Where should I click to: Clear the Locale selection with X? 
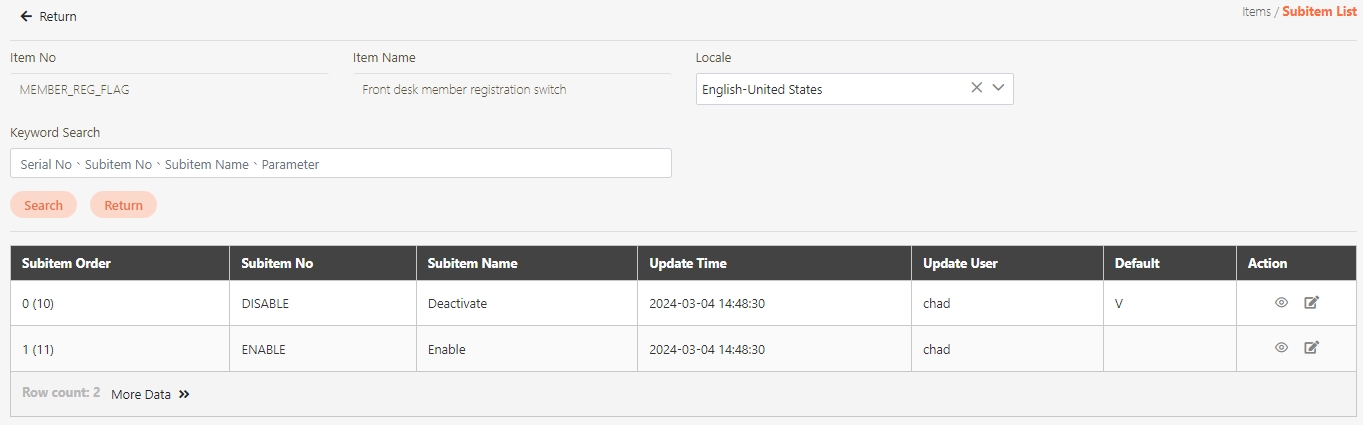click(976, 88)
